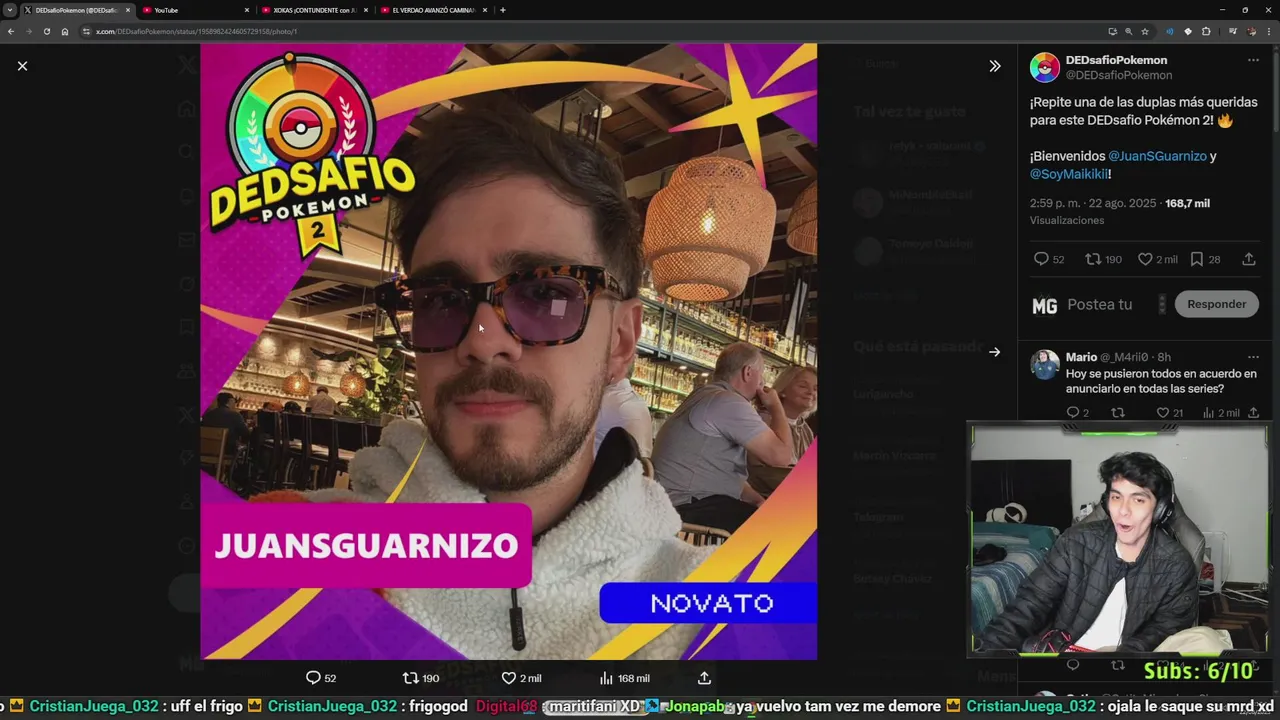Screen dimensions: 1280x720
Task: Repost Mario's reply
Action: (x=1118, y=413)
